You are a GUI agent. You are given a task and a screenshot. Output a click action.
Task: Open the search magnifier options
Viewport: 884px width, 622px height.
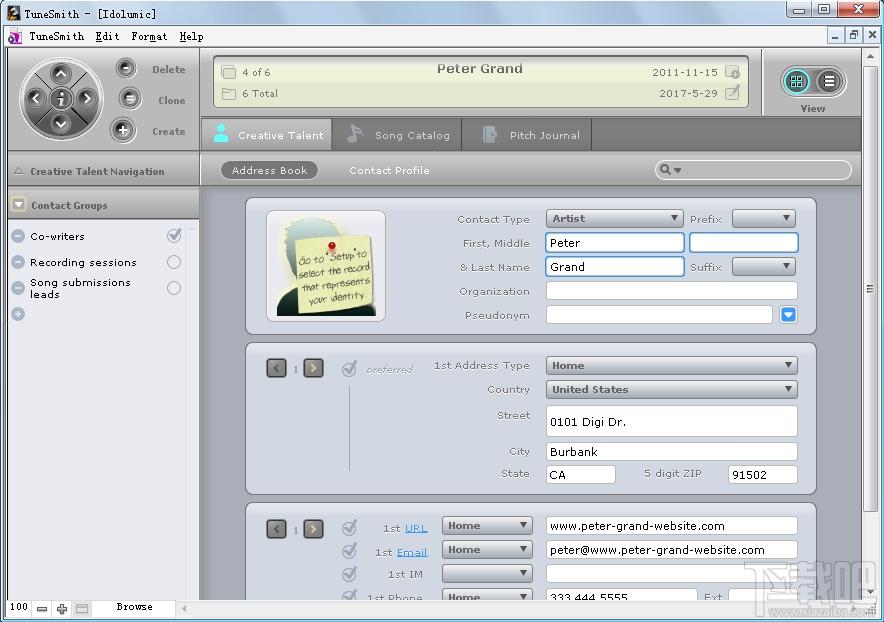pyautogui.click(x=670, y=170)
